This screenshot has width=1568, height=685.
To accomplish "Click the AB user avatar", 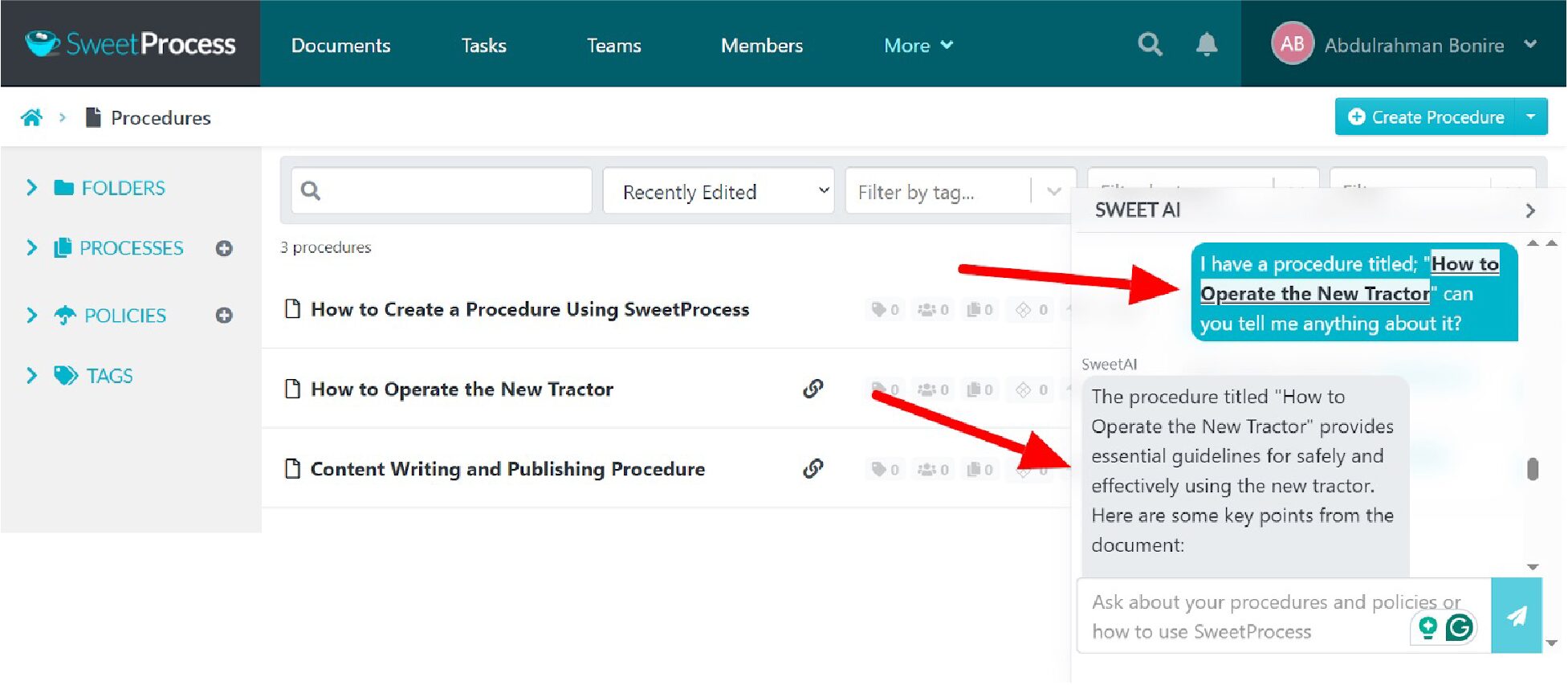I will pos(1292,43).
